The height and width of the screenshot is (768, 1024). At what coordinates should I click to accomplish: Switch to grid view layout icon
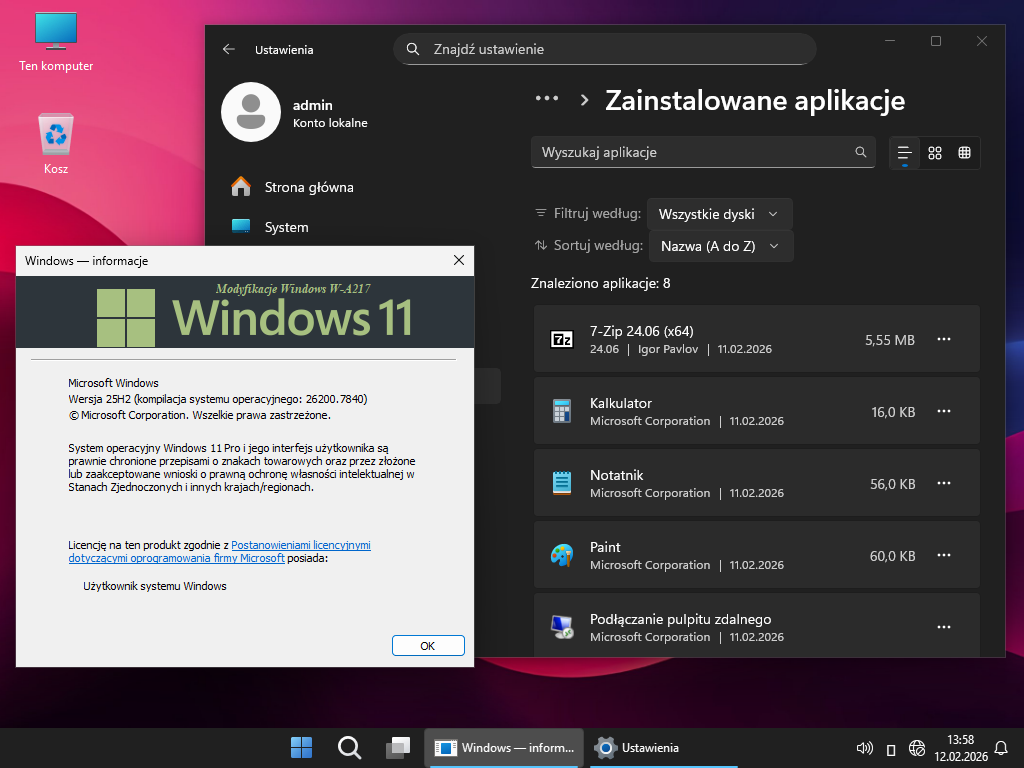coord(935,153)
